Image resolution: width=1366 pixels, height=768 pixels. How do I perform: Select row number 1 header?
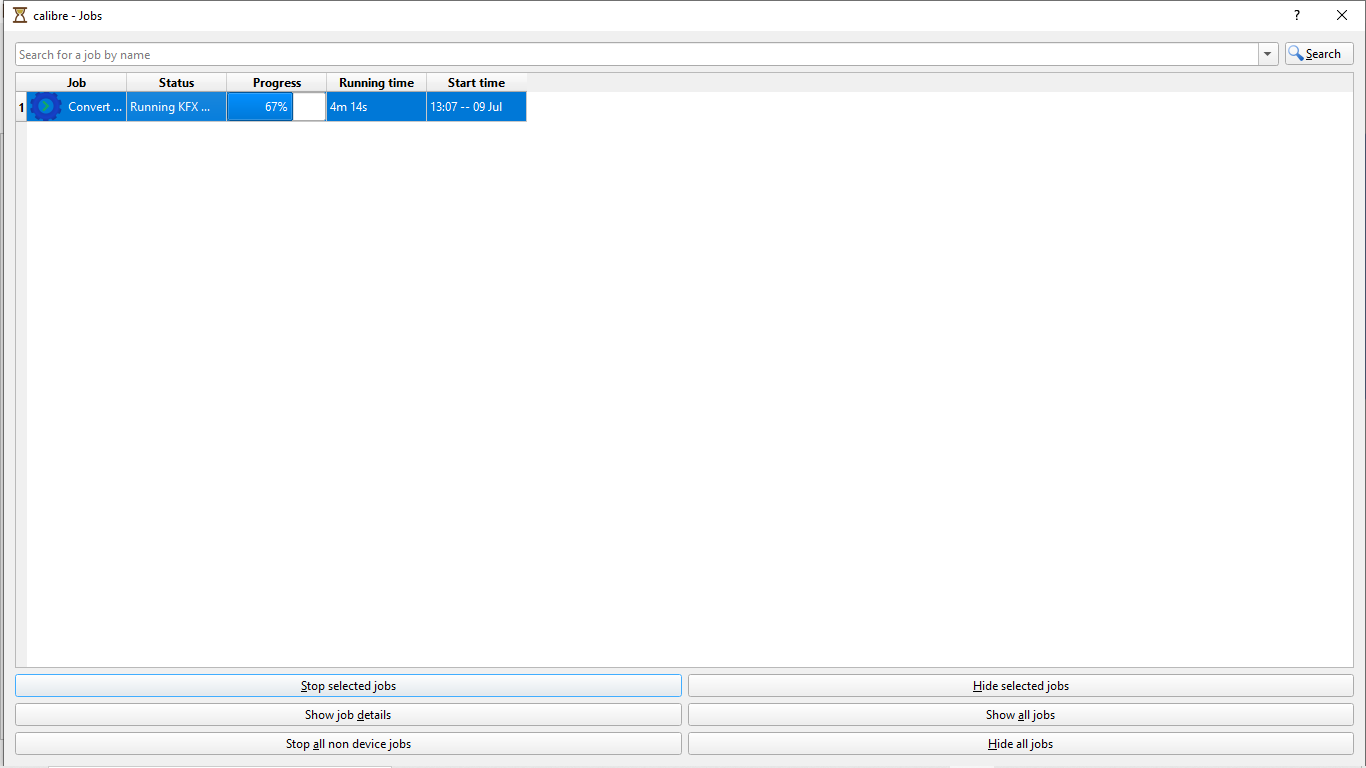[21, 107]
